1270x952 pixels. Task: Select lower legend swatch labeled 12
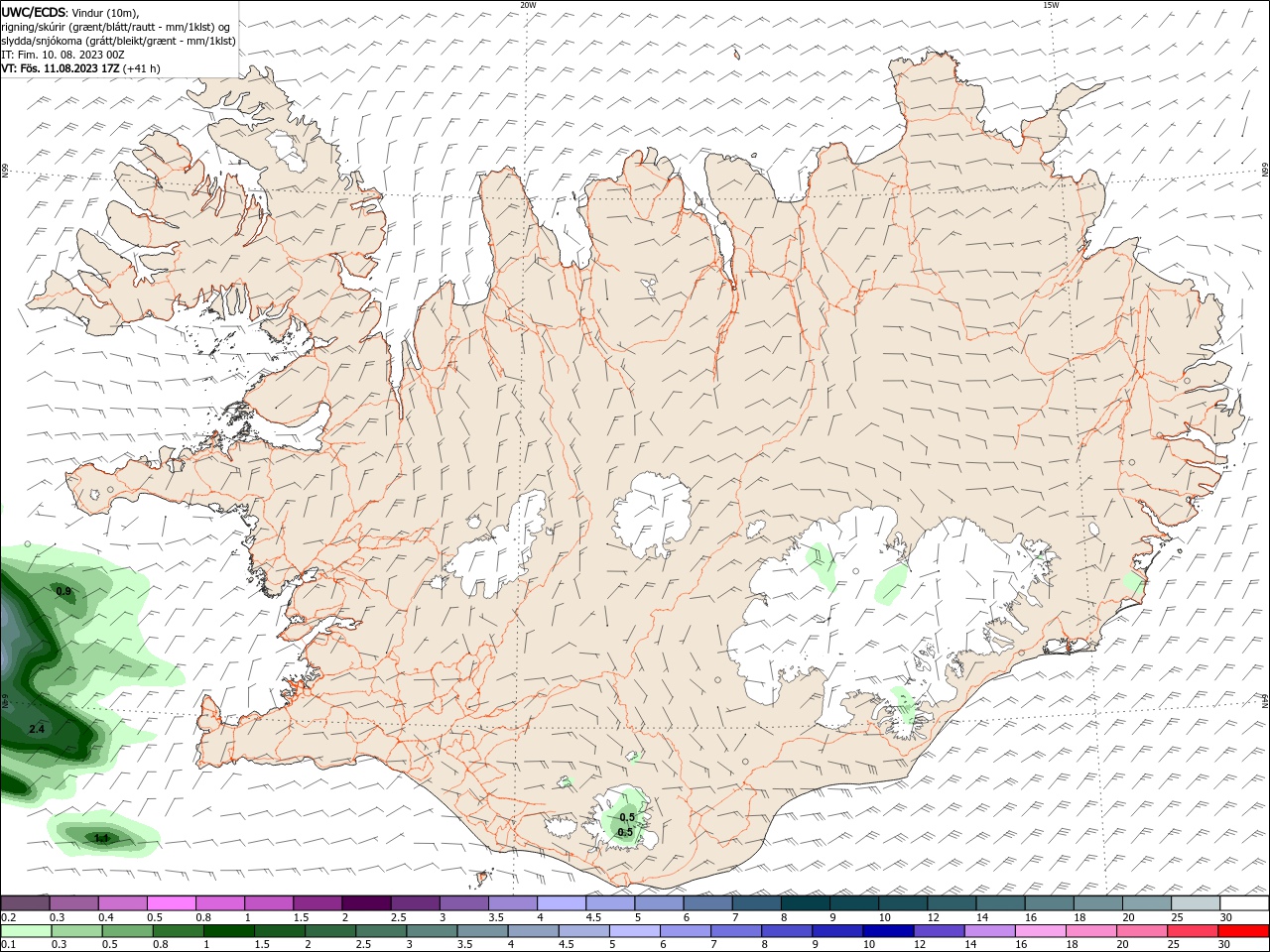[938, 931]
